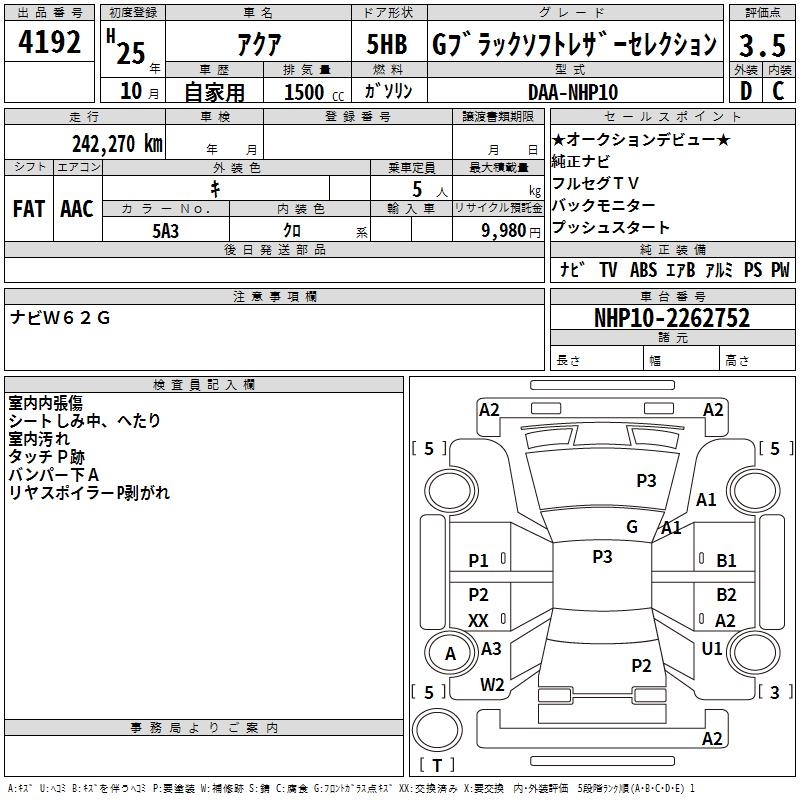This screenshot has height=800, width=800.
Task: Select the U1 dent mark on diagram
Action: coord(712,649)
